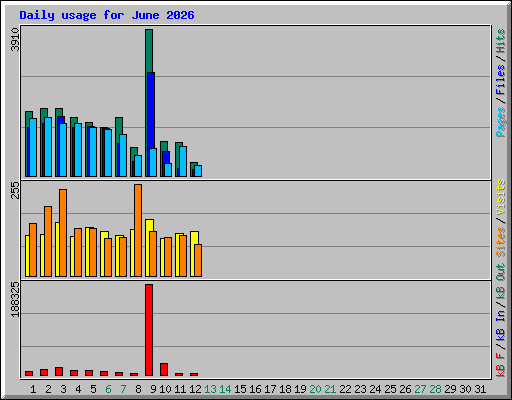Click day 31 on the x-axis

pyautogui.click(x=480, y=389)
